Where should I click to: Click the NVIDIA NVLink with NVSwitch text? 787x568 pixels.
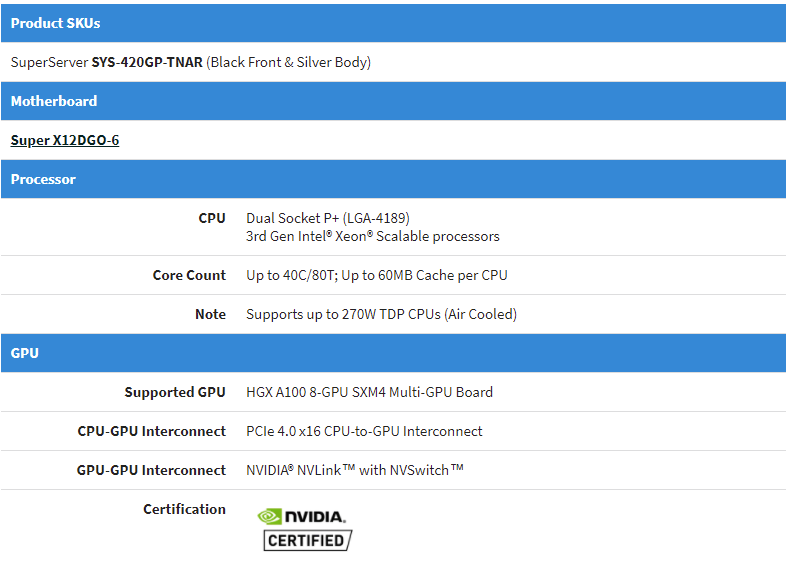click(355, 470)
